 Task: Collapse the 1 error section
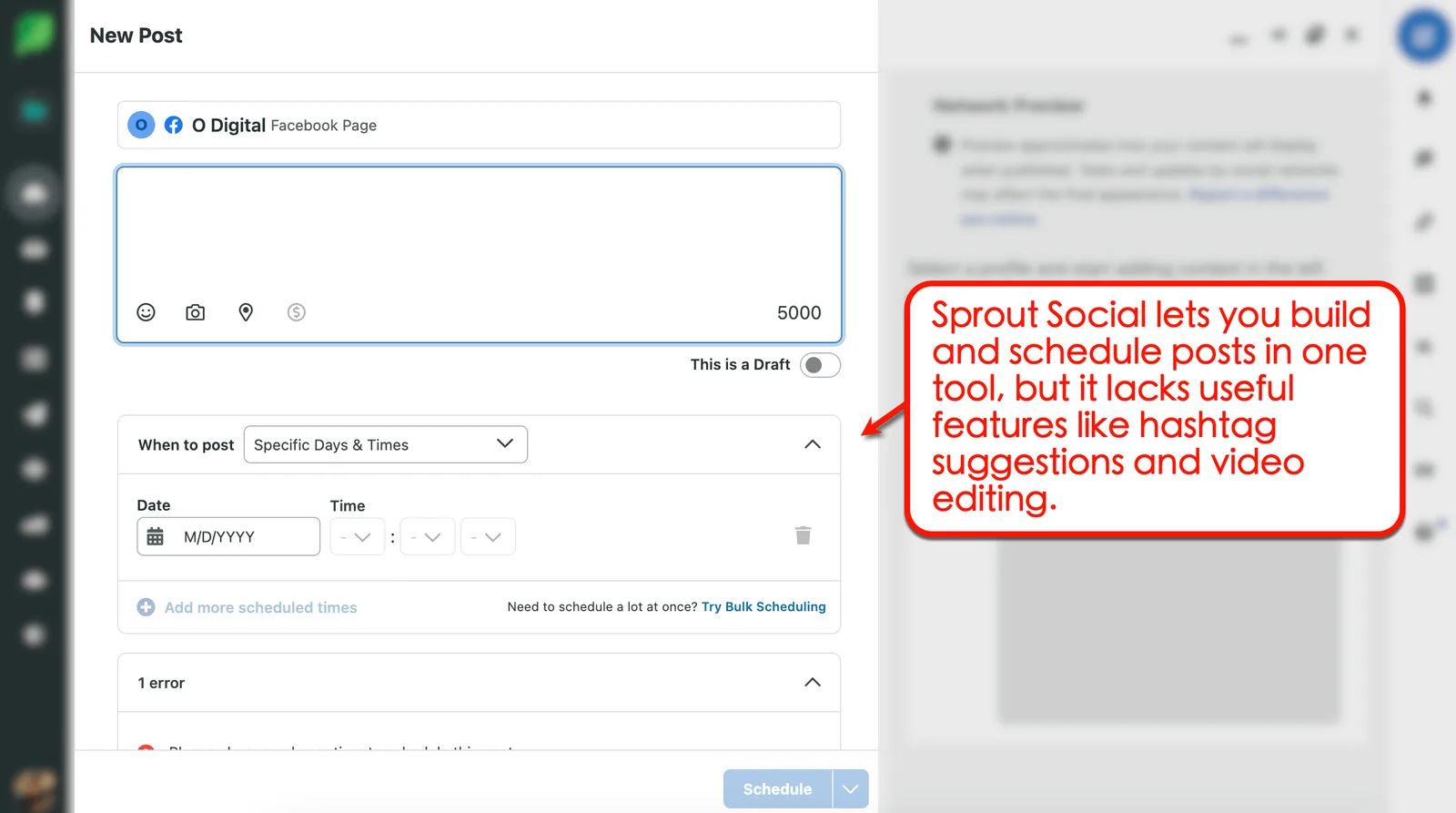[x=813, y=683]
